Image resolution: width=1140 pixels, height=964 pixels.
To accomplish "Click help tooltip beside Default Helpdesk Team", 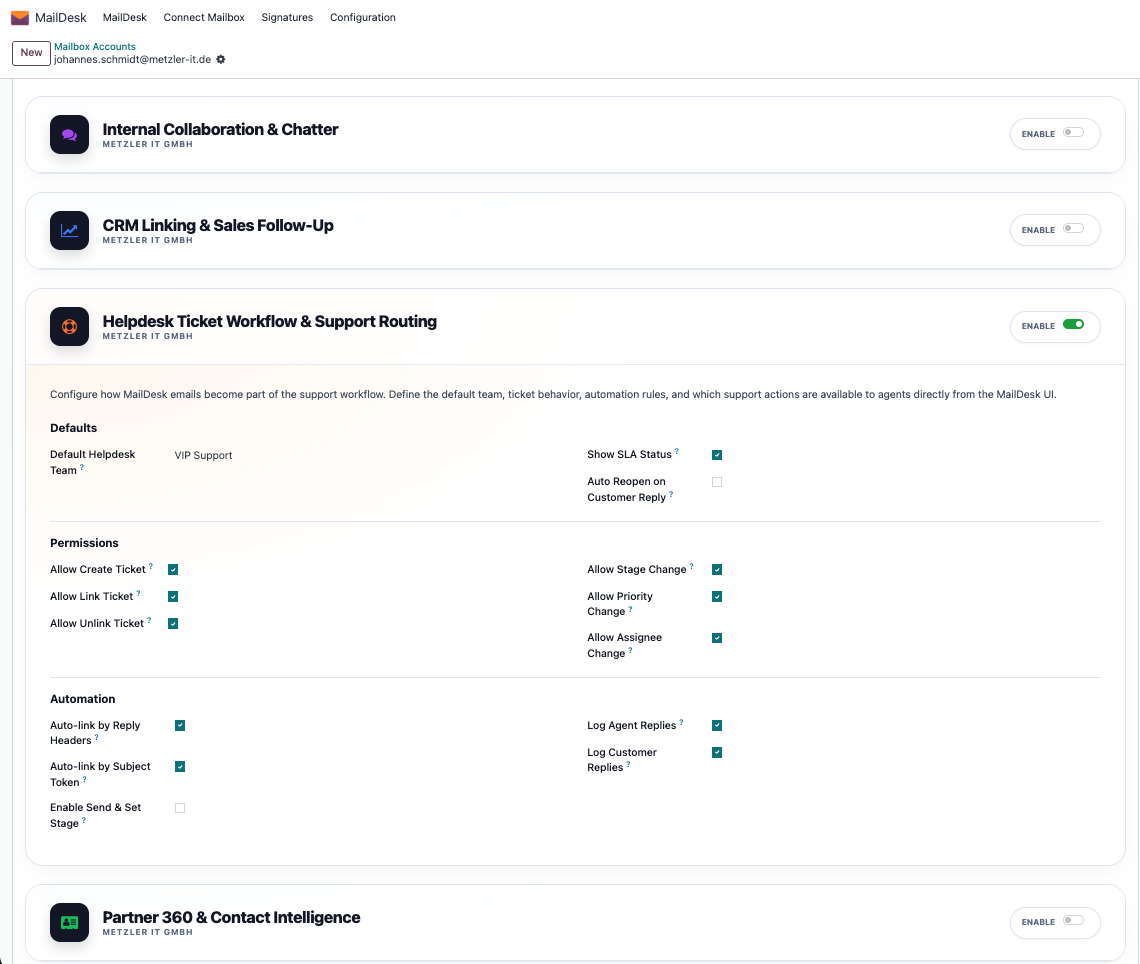I will [x=81, y=467].
